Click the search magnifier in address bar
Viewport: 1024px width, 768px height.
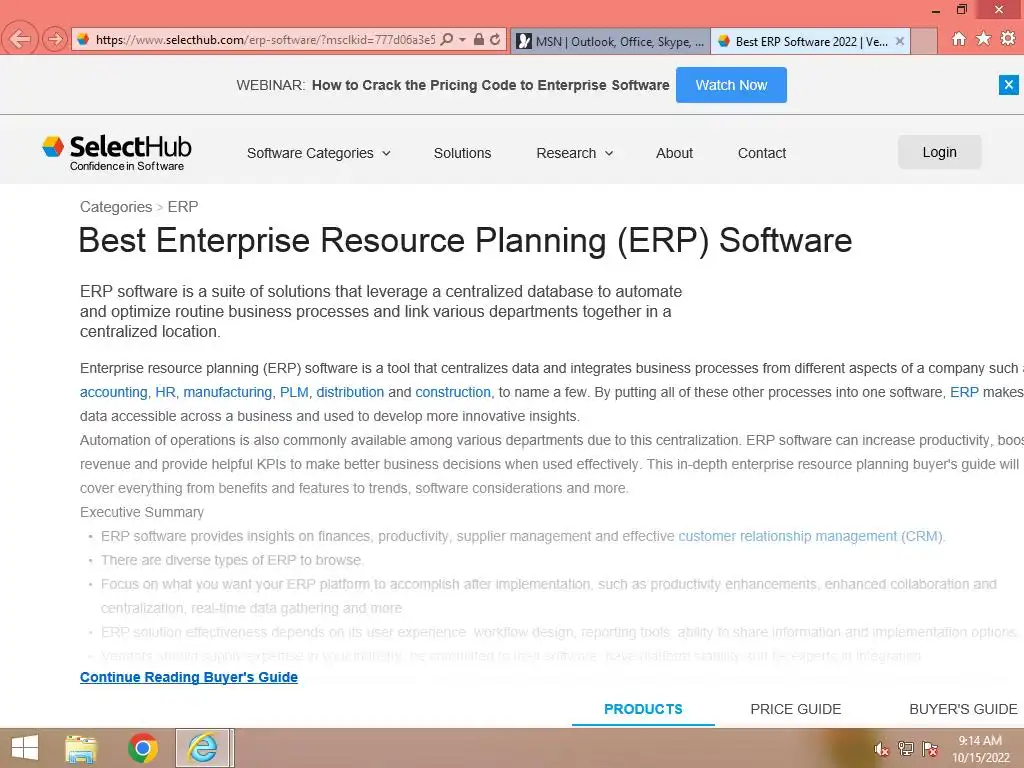(447, 40)
